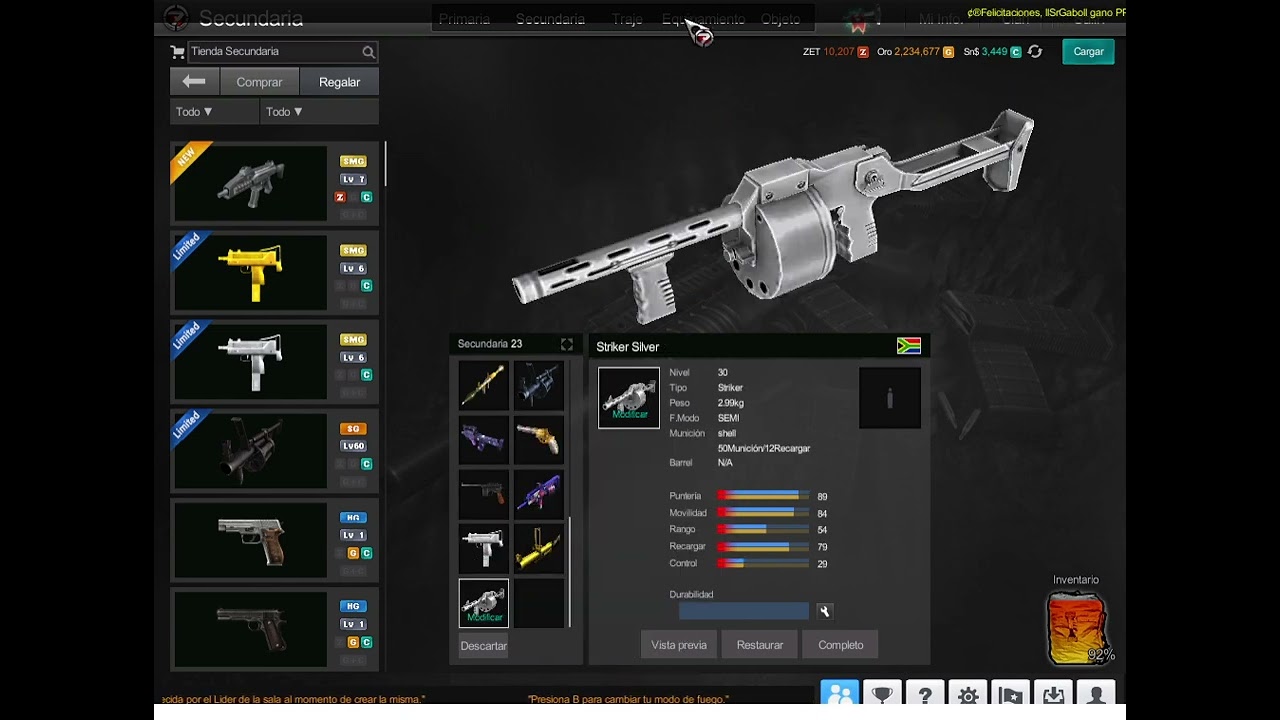This screenshot has height=720, width=1280.
Task: Open the Primaria menu tab
Action: (x=464, y=19)
